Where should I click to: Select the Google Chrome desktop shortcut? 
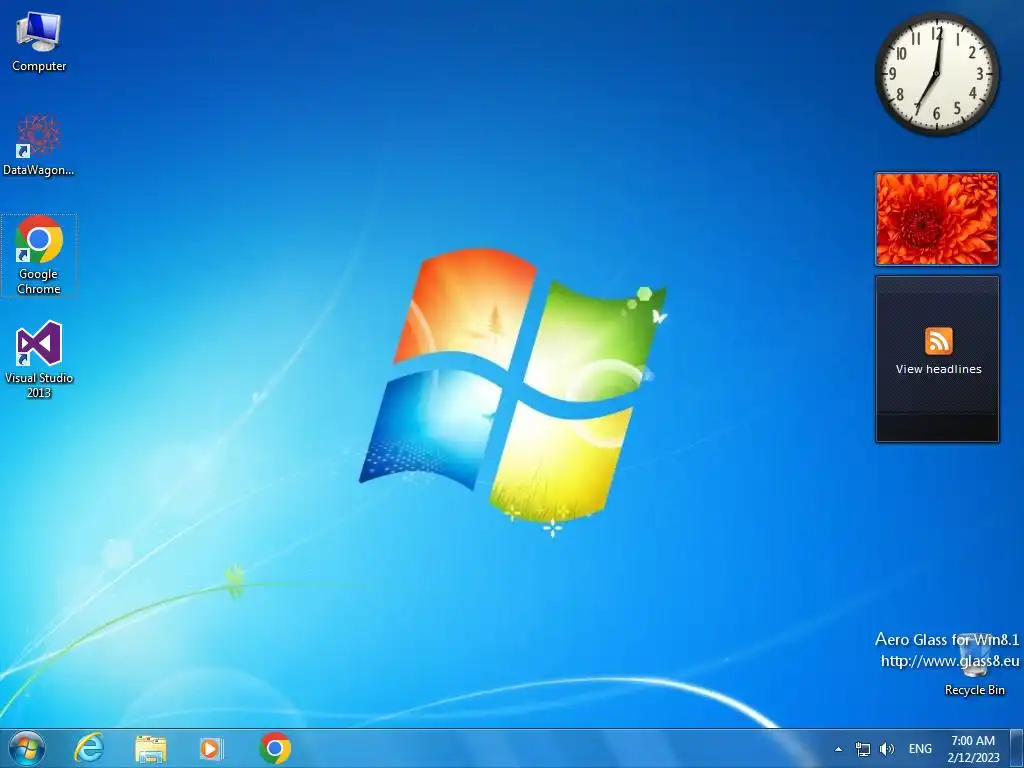[x=39, y=255]
